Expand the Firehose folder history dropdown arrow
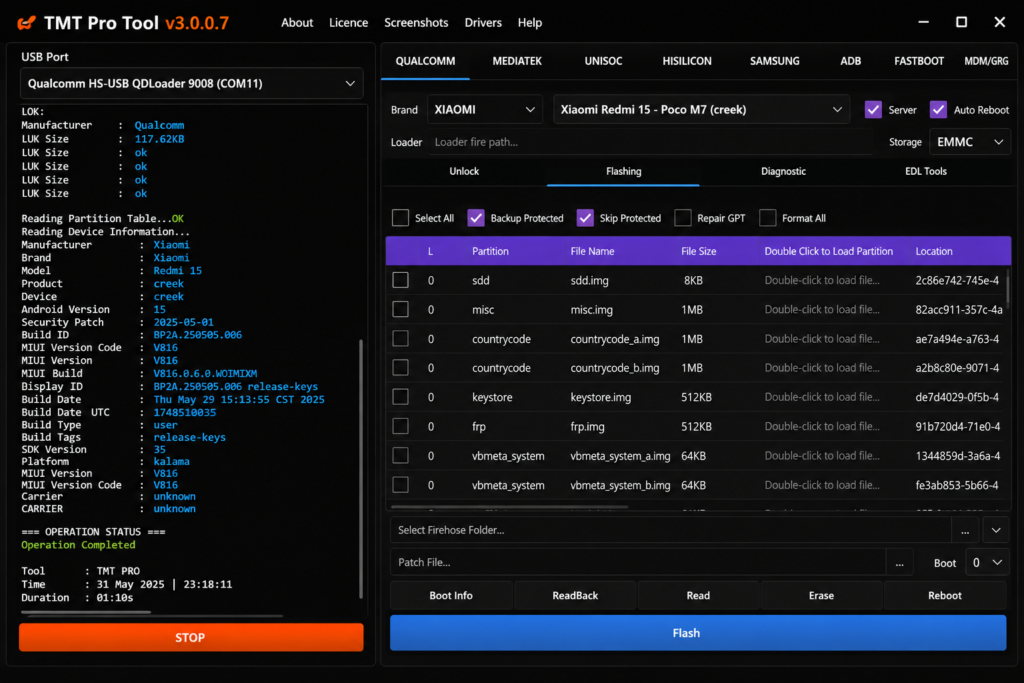The height and width of the screenshot is (683, 1024). (995, 531)
